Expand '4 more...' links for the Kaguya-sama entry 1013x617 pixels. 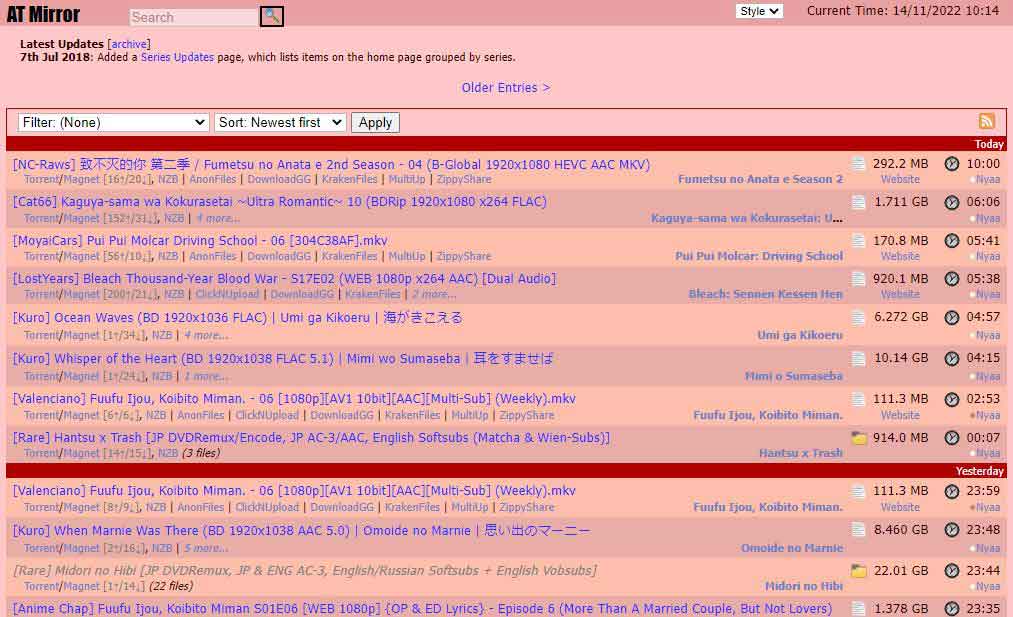click(x=218, y=218)
